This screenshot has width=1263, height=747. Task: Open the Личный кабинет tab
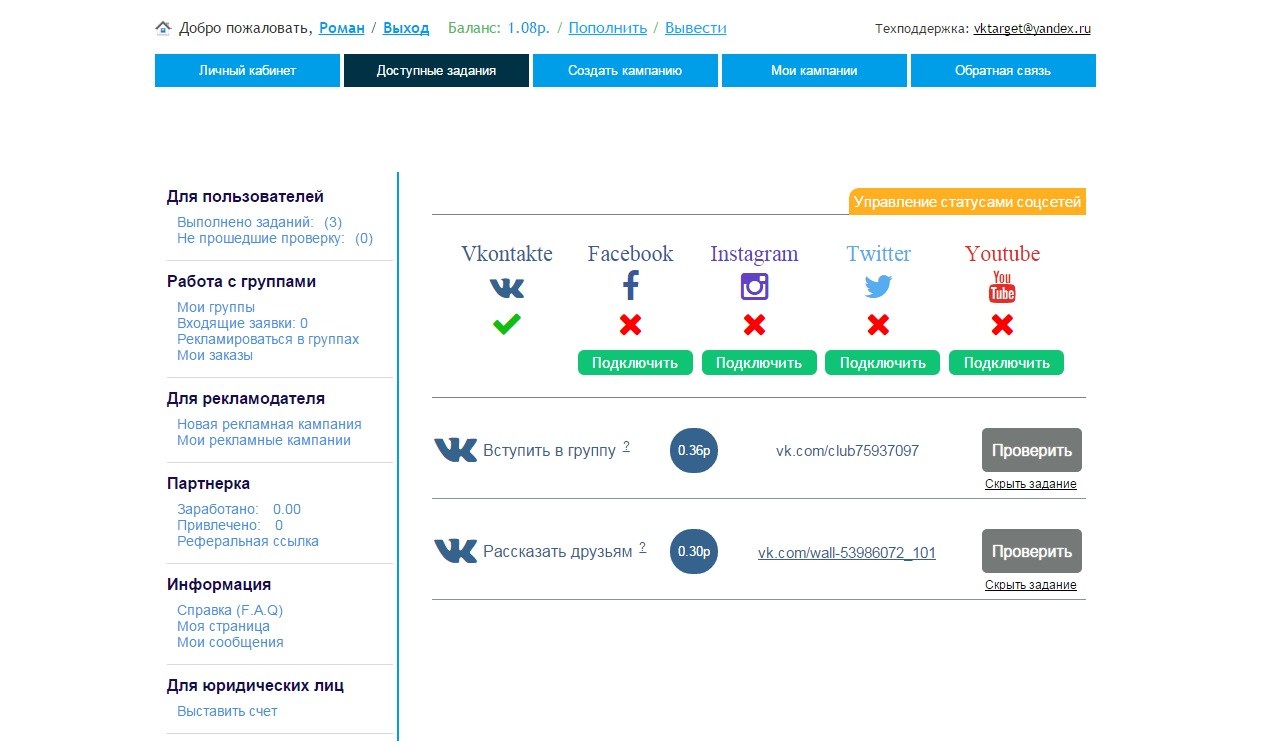247,70
